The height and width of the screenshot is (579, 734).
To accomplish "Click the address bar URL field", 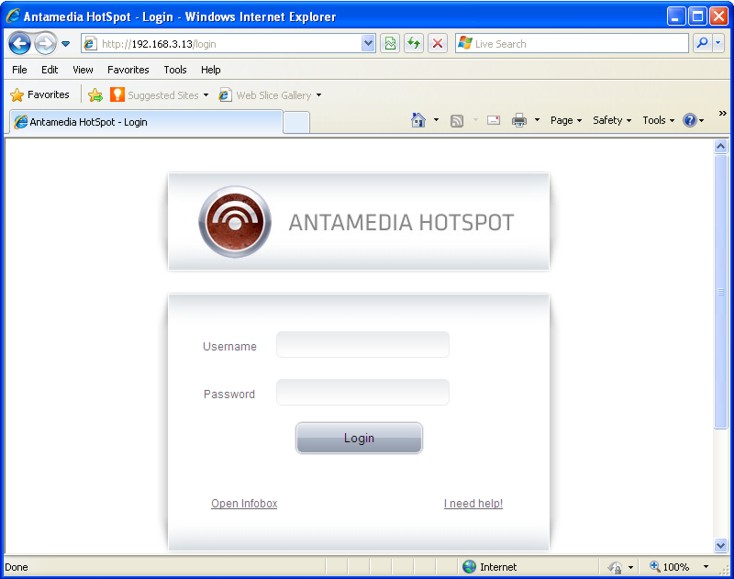I will (x=229, y=44).
